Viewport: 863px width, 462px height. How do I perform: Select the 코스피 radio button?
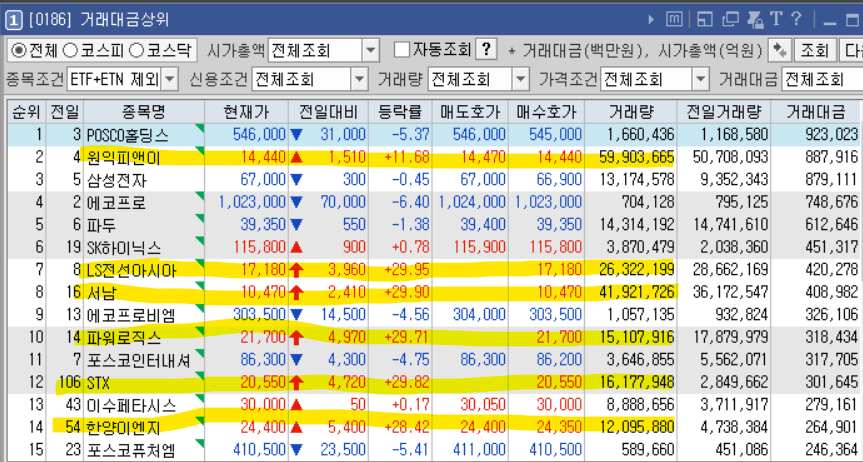point(93,51)
